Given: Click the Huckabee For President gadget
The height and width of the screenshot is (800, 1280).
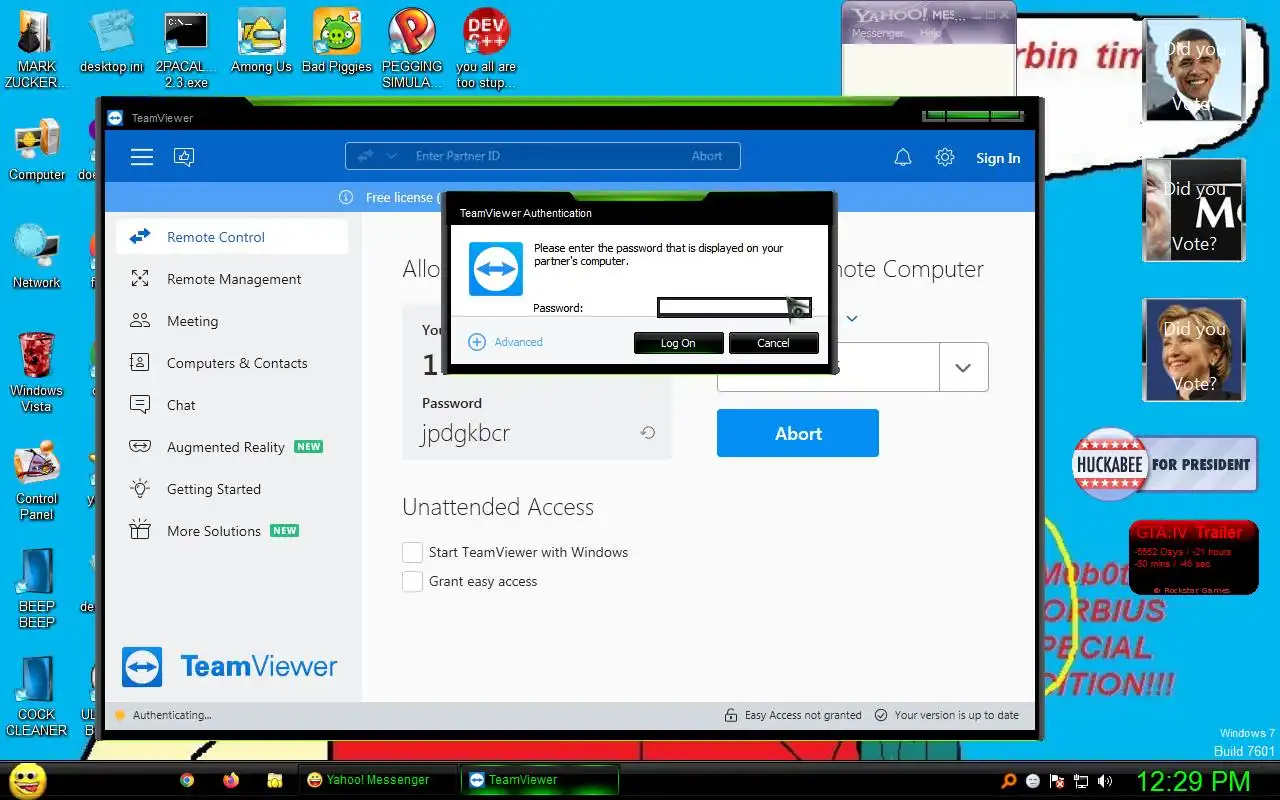Looking at the screenshot, I should 1164,464.
